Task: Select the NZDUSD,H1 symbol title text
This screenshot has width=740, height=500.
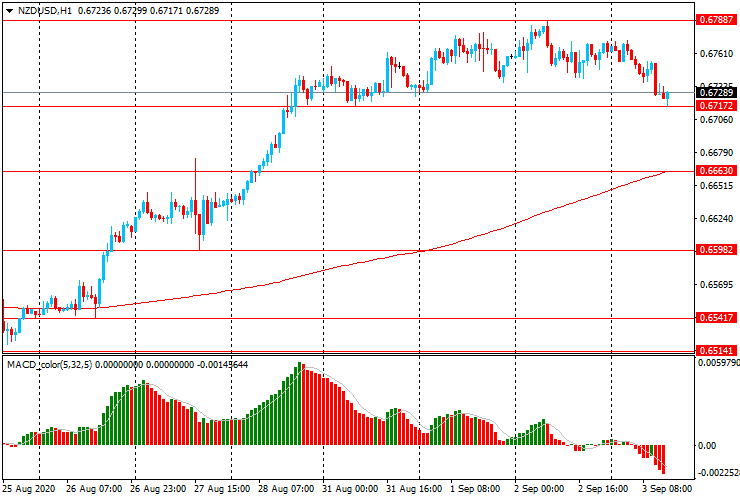Action: [45, 11]
